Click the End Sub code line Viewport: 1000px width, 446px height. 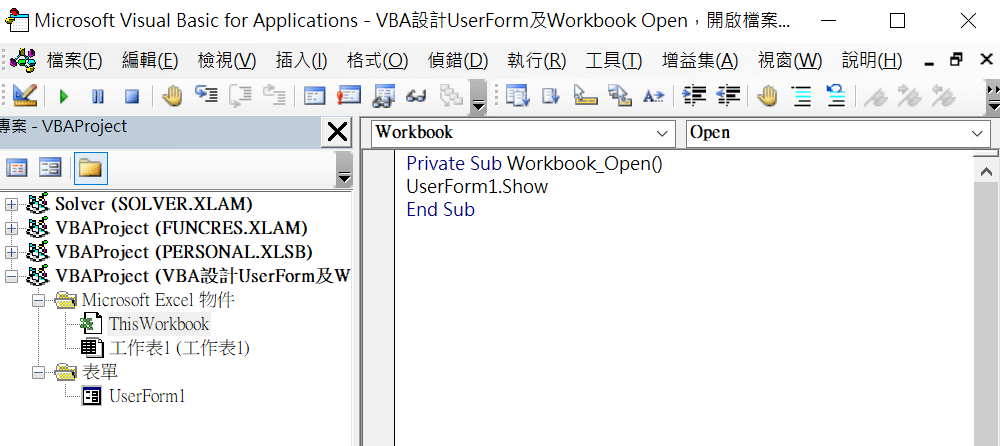coord(441,209)
